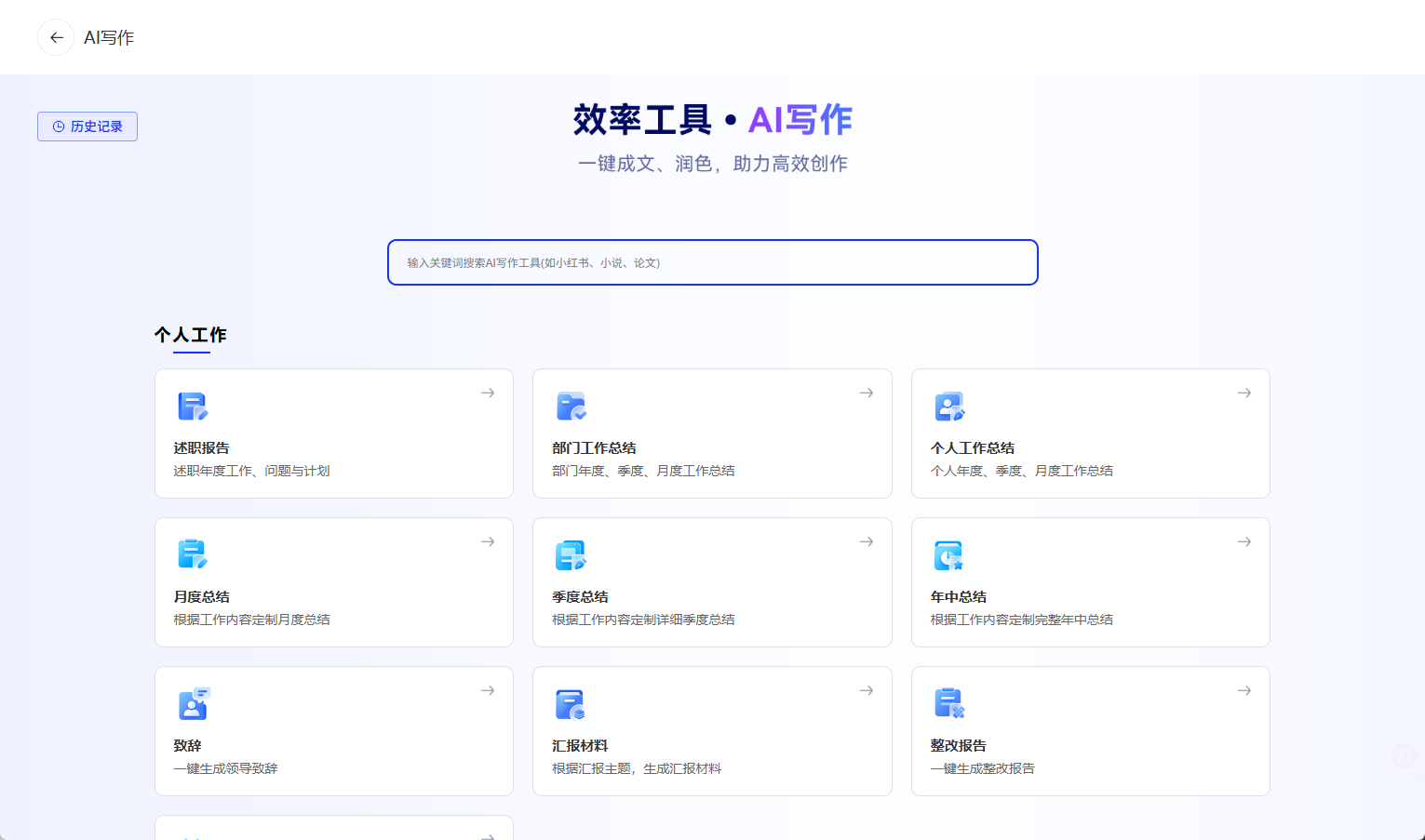The width and height of the screenshot is (1425, 840).
Task: Open the 历史记录 history button
Action: [87, 127]
